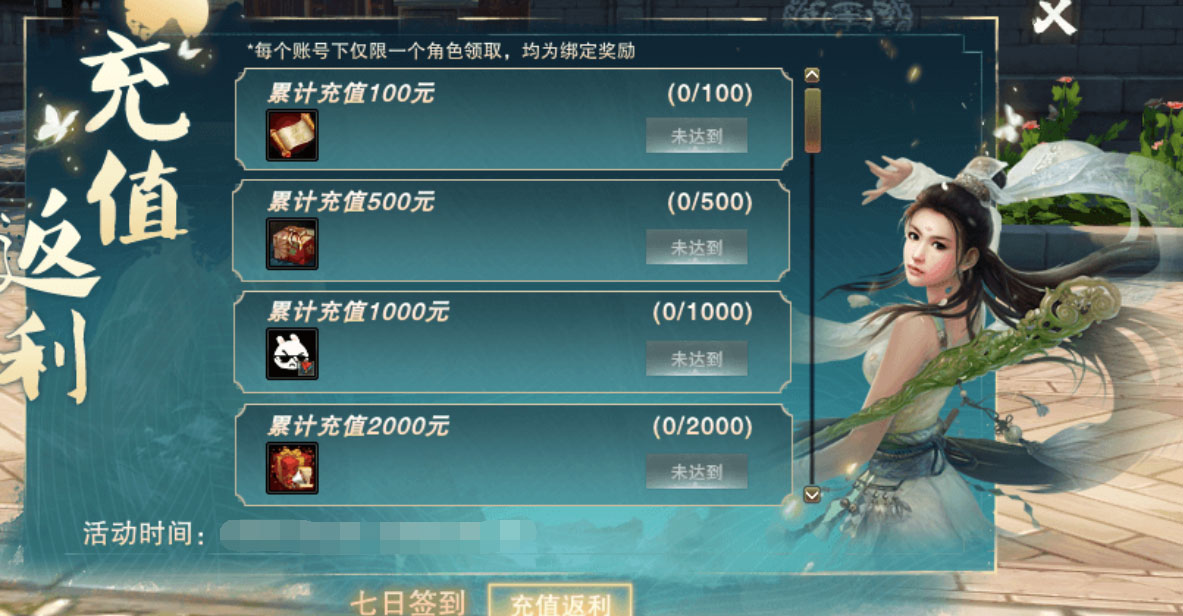Click the scroll reward icon for 100元 tier
Viewport: 1183px width, 616px height.
tap(292, 135)
